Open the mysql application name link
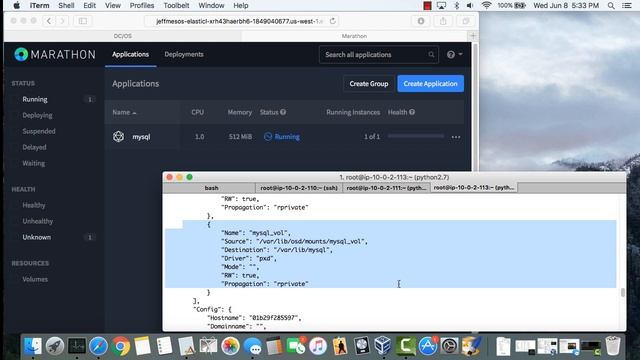Image resolution: width=640 pixels, height=360 pixels. point(141,137)
